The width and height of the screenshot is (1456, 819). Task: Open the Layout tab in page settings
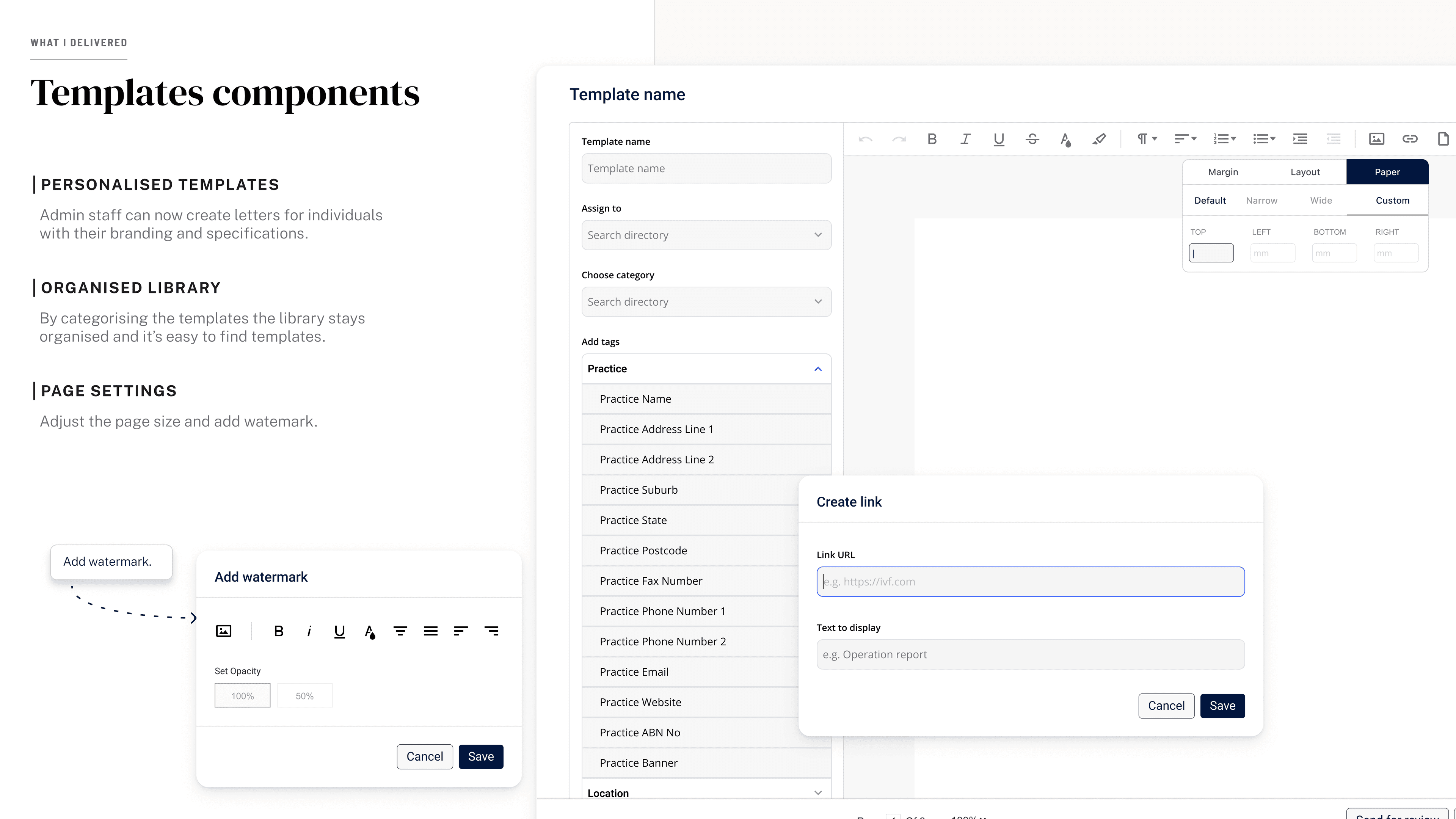[x=1305, y=171]
